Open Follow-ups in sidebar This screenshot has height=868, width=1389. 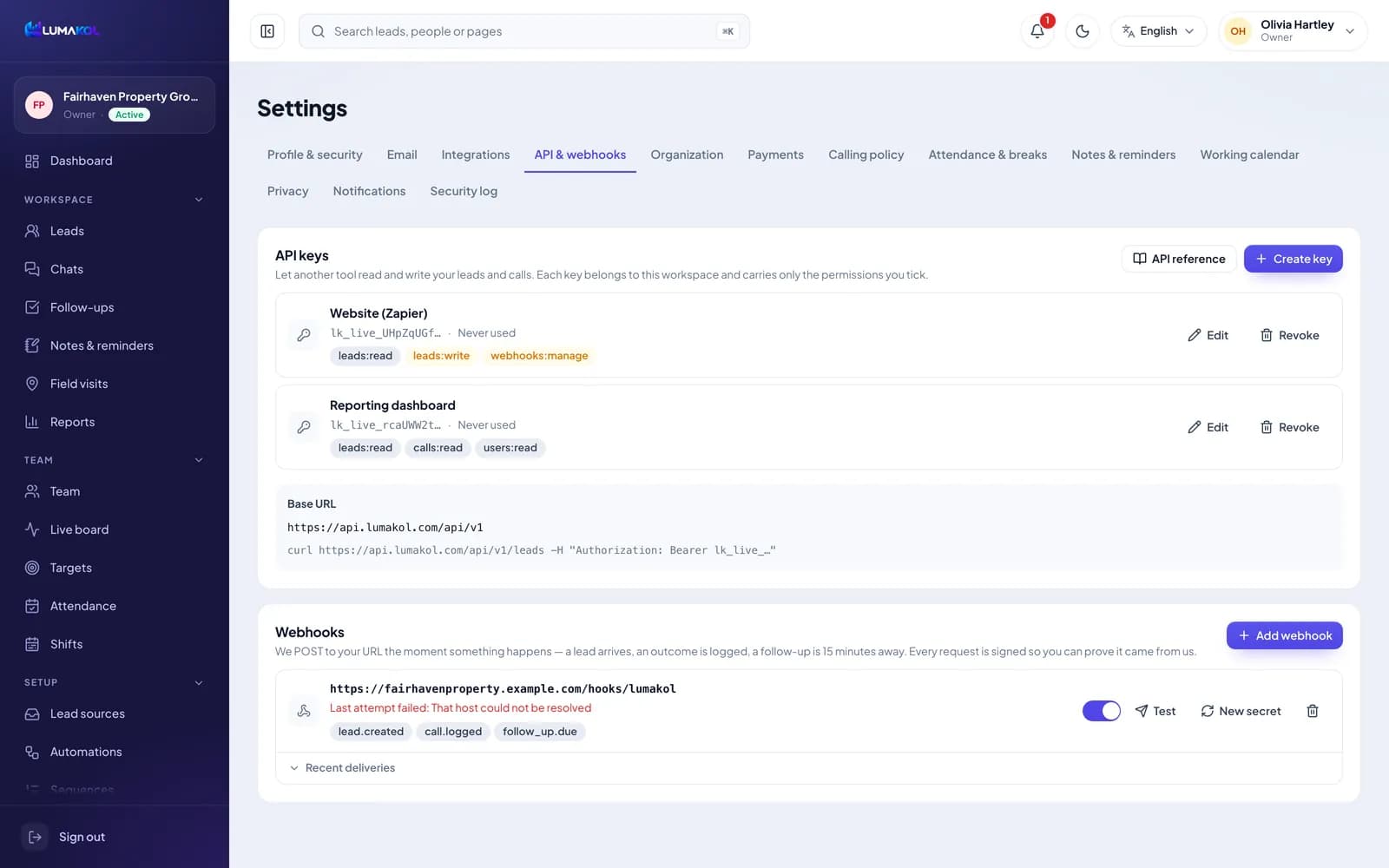115,307
